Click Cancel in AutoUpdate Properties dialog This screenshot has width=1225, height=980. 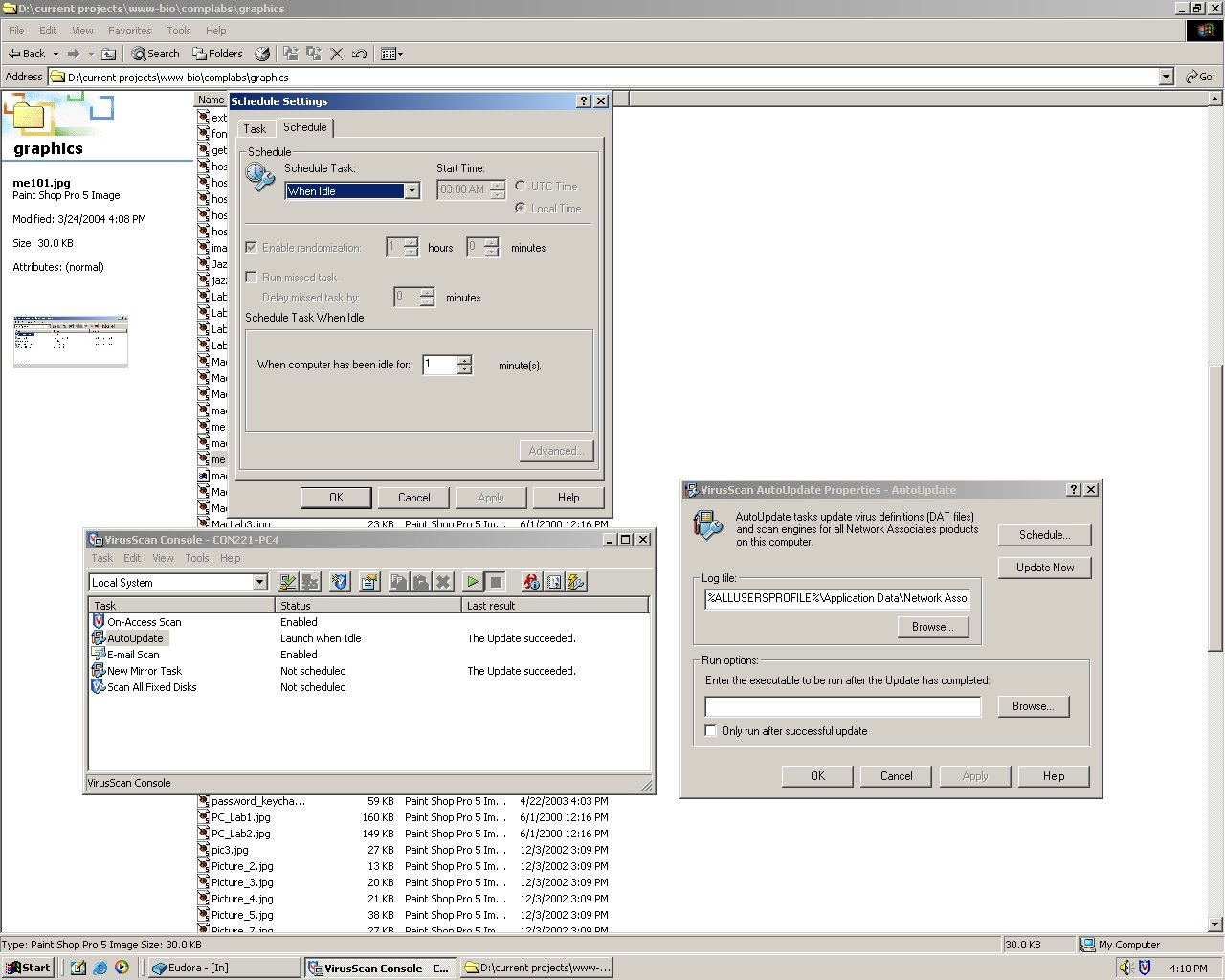click(896, 776)
